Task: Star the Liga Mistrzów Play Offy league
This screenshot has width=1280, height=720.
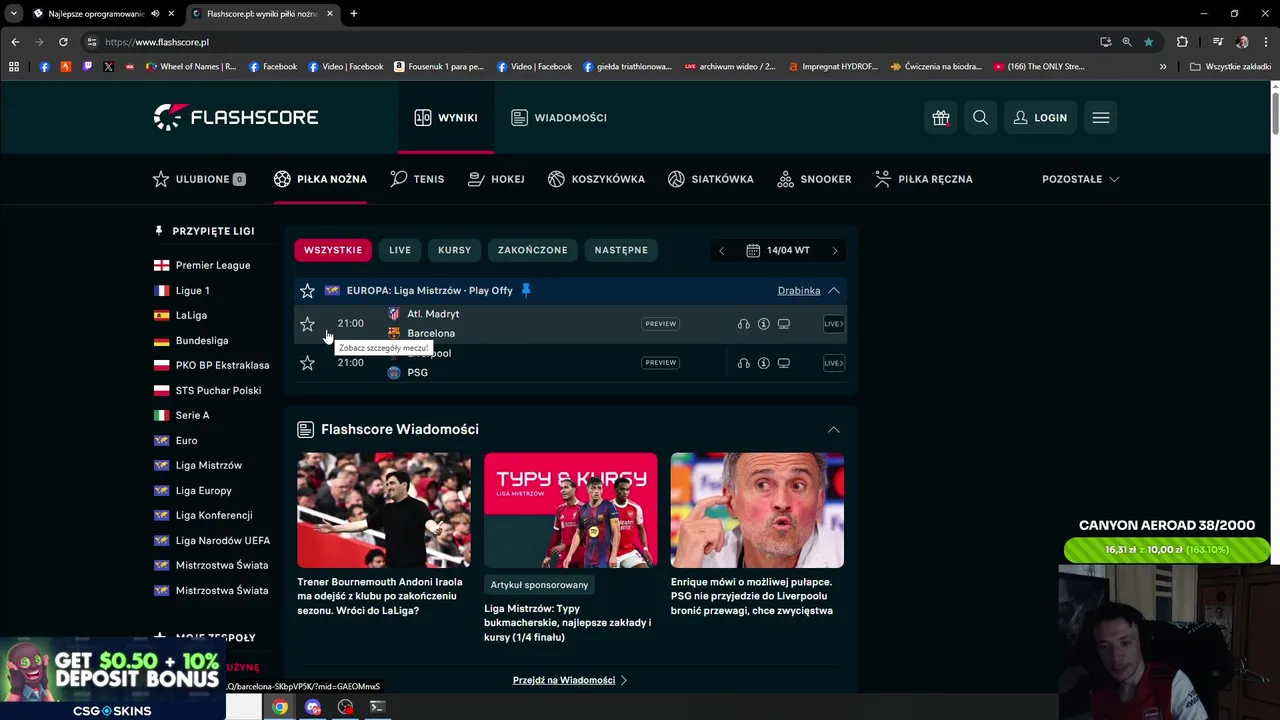Action: tap(307, 291)
